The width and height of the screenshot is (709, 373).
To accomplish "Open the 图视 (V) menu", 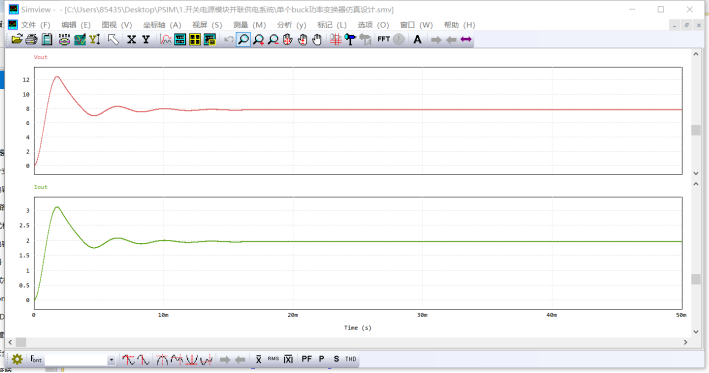I will (x=117, y=25).
